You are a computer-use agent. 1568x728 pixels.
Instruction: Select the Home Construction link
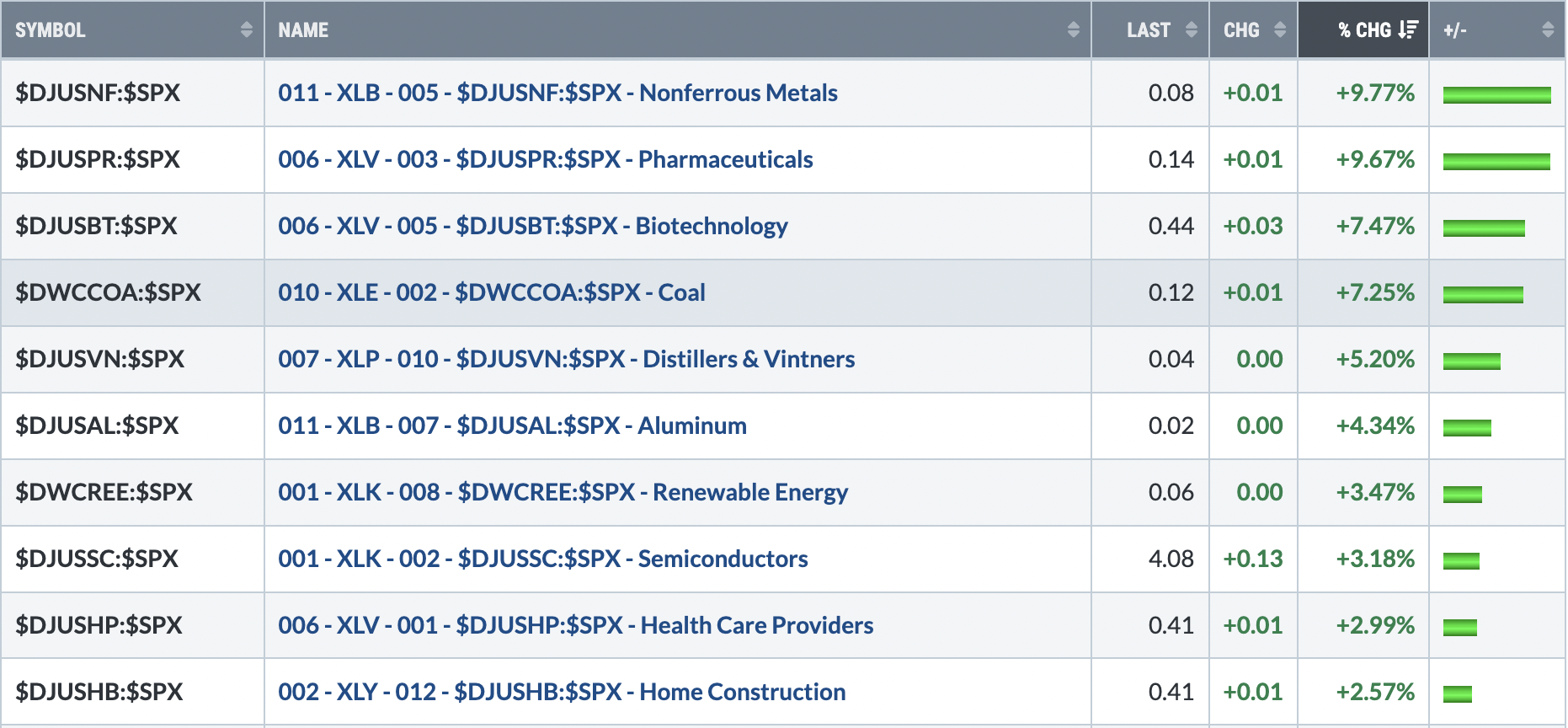(x=562, y=692)
